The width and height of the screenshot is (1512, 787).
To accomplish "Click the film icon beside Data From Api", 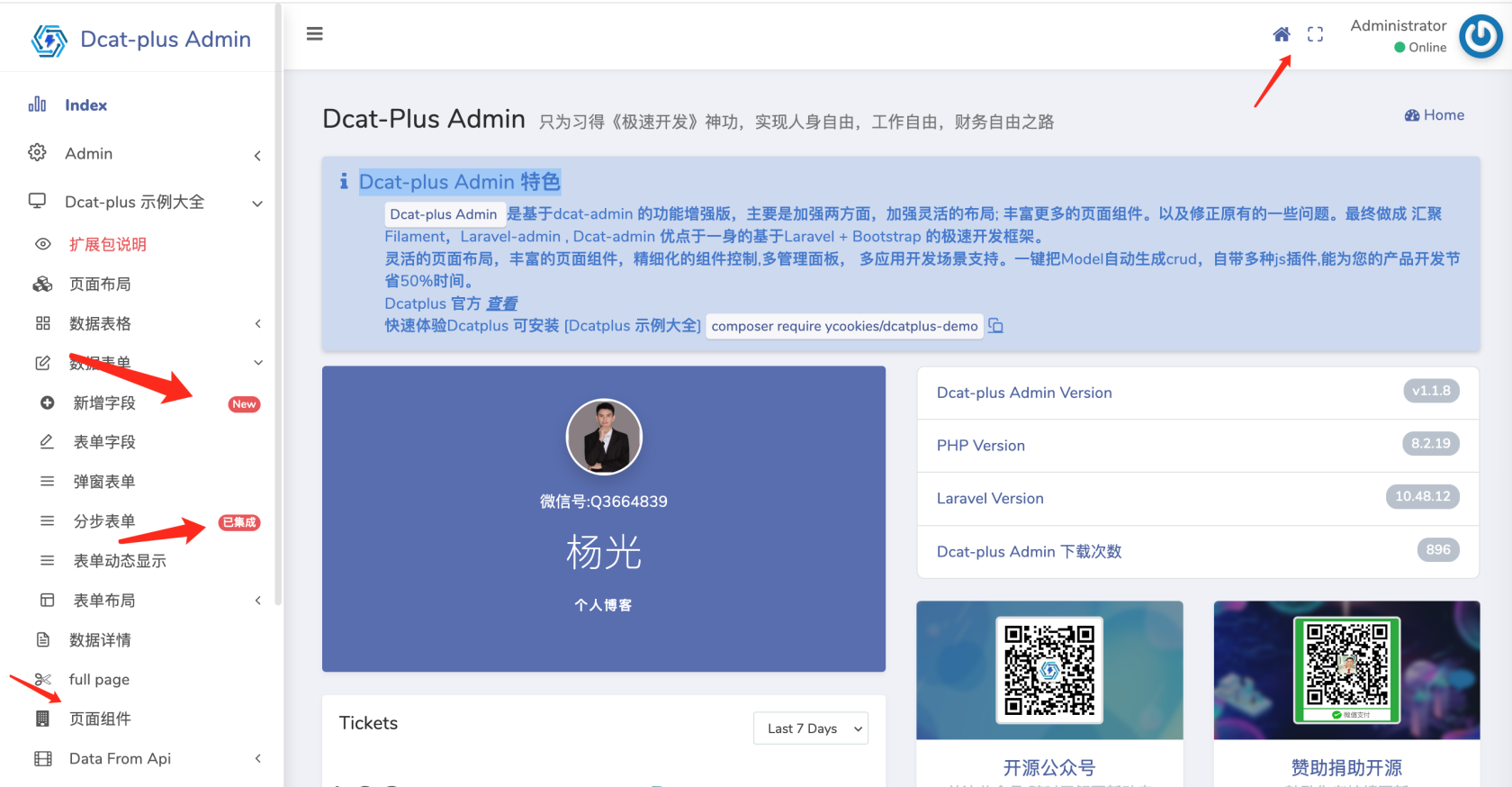I will point(42,758).
